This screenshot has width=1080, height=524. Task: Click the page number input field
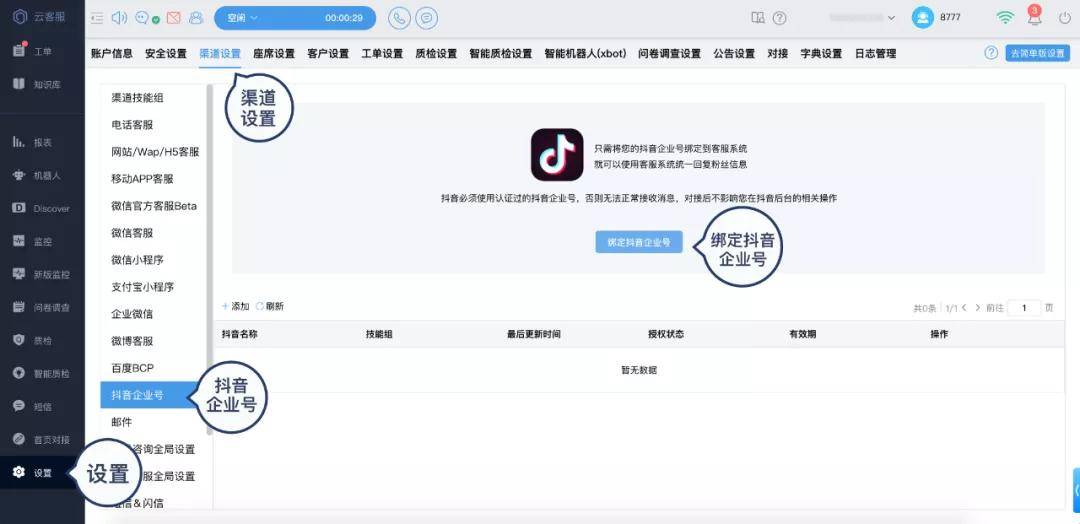(1024, 308)
